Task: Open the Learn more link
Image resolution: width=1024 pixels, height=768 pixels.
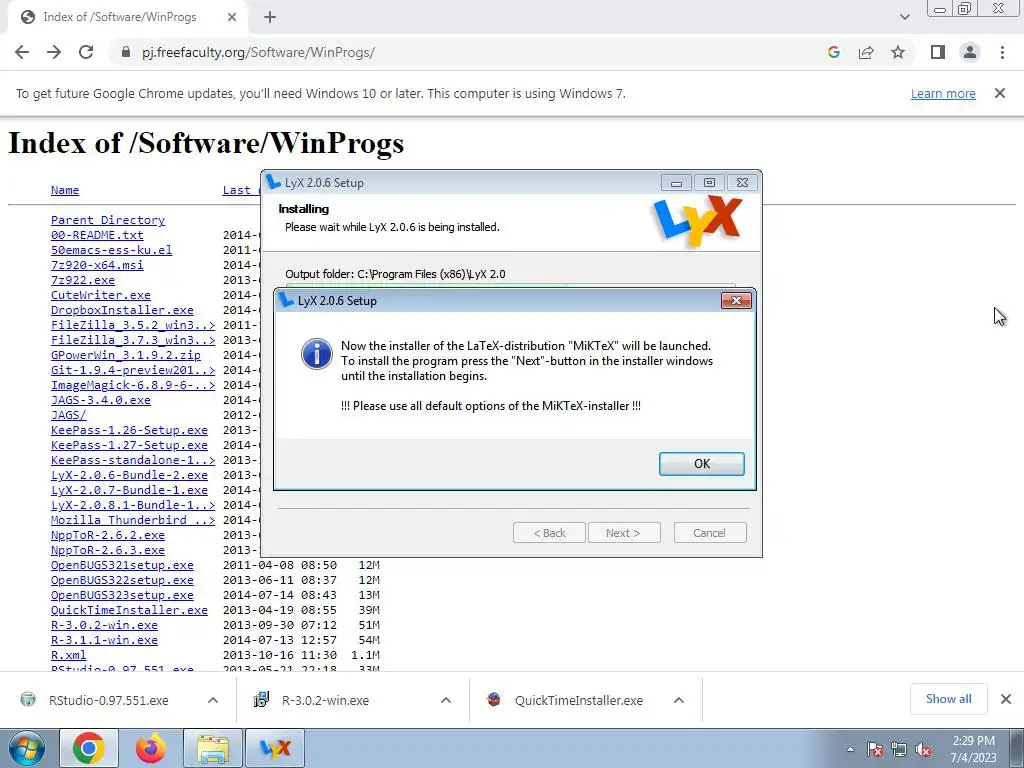Action: 943,93
